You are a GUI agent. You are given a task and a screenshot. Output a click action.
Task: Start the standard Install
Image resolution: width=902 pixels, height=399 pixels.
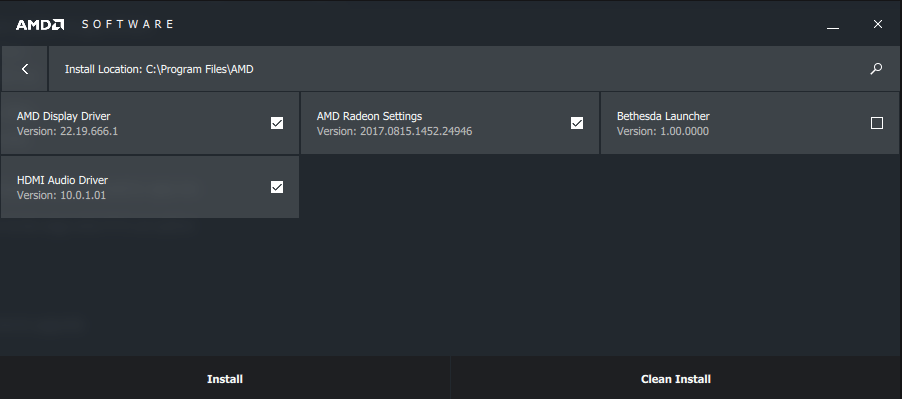click(225, 379)
